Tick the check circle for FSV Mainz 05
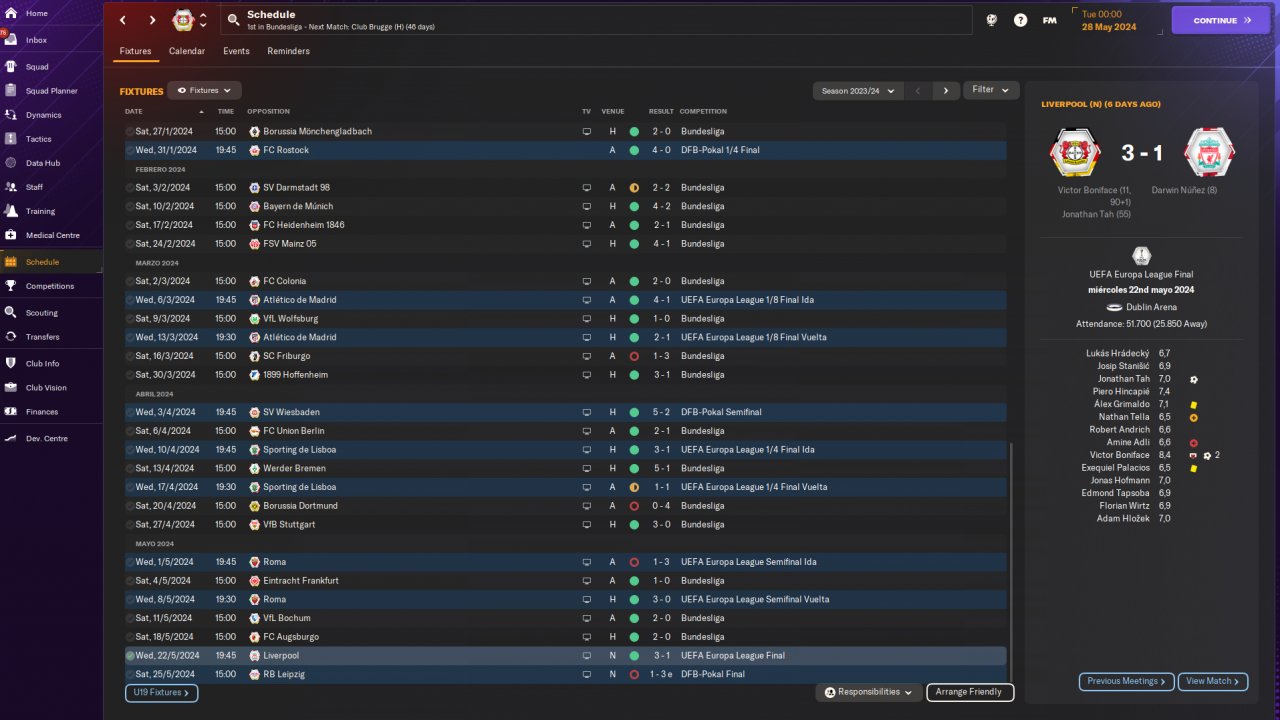 130,244
